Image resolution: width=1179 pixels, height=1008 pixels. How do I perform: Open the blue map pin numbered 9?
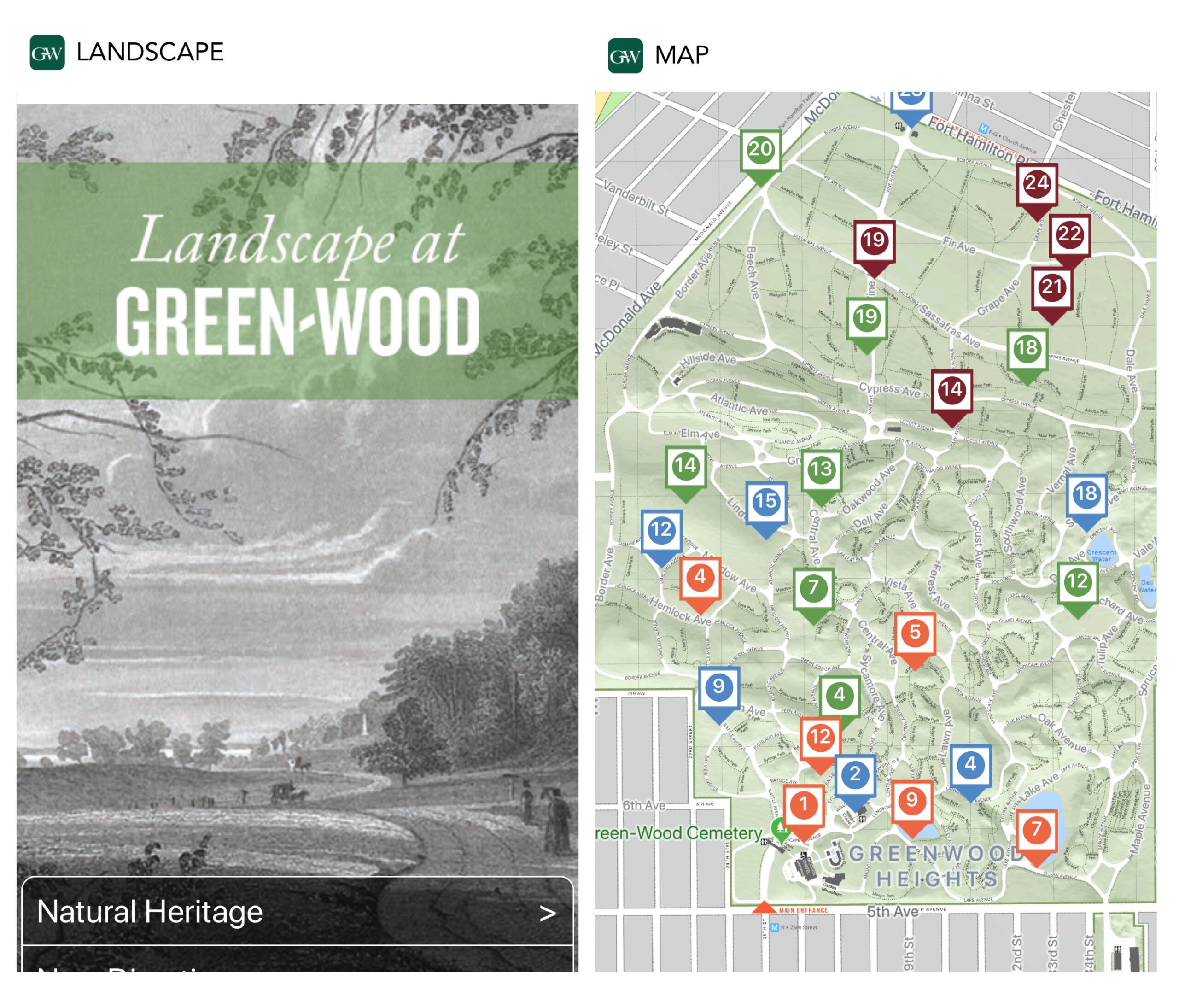(x=718, y=686)
